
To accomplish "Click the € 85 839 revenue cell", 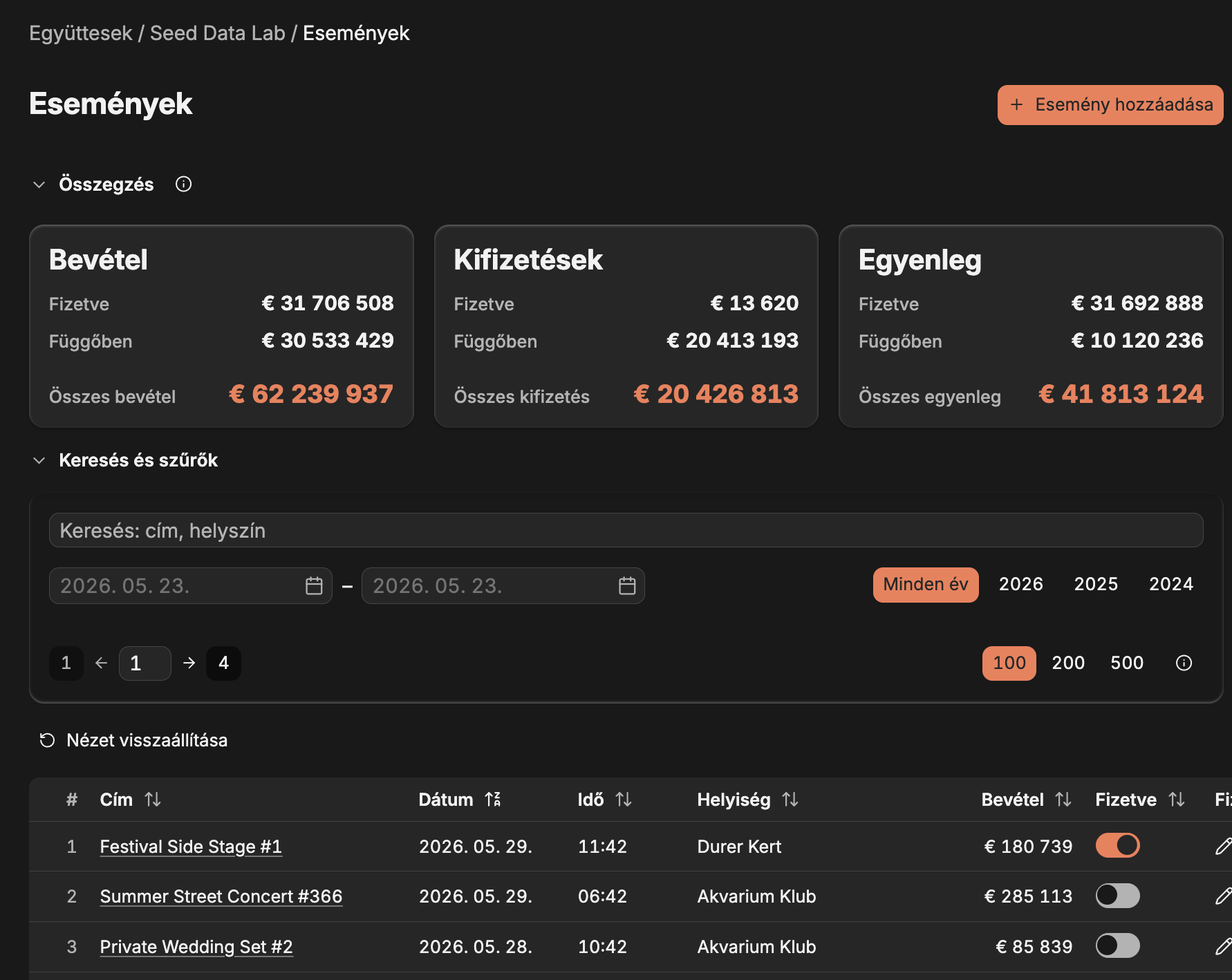I will [x=1034, y=947].
